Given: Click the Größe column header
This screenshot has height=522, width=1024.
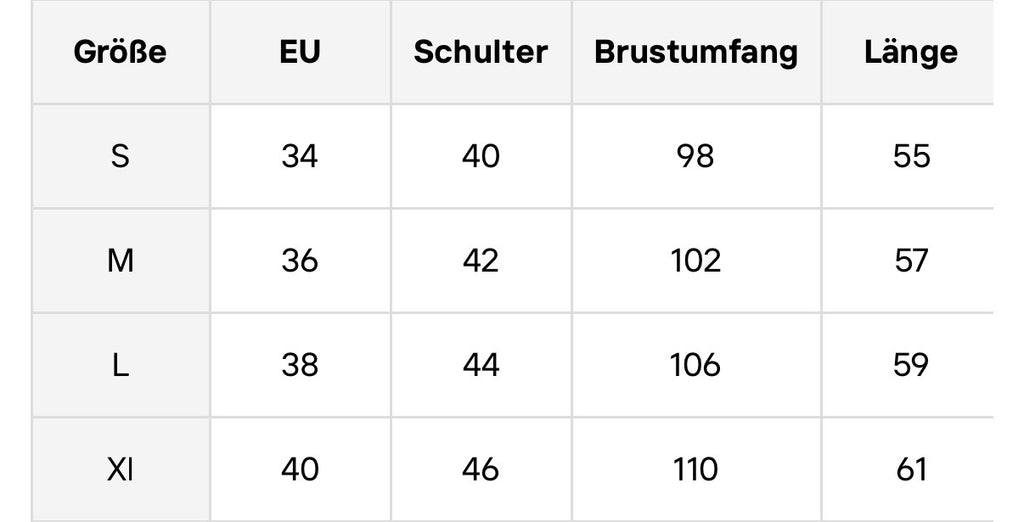Looking at the screenshot, I should tap(120, 52).
